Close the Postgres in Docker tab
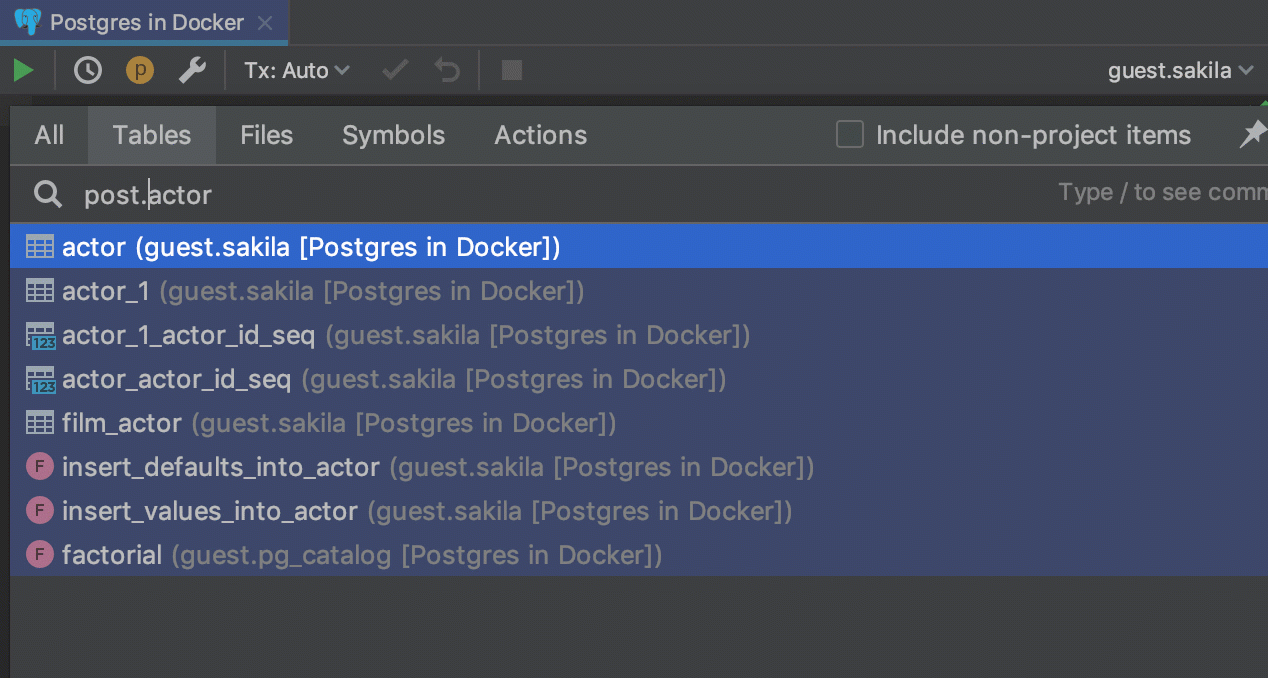1268x678 pixels. click(264, 22)
